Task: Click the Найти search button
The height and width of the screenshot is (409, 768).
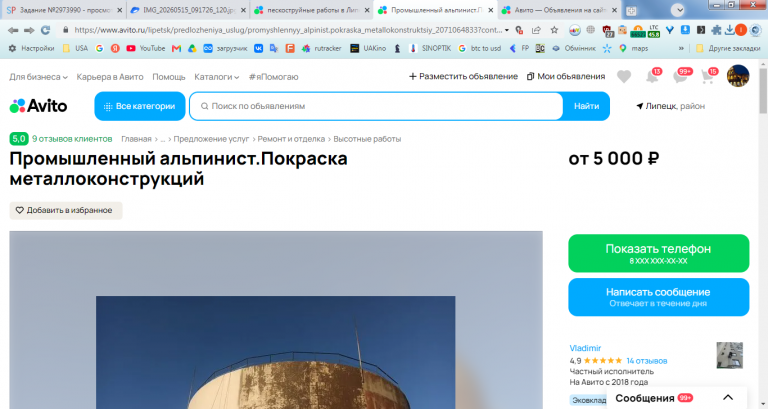Action: [x=586, y=106]
